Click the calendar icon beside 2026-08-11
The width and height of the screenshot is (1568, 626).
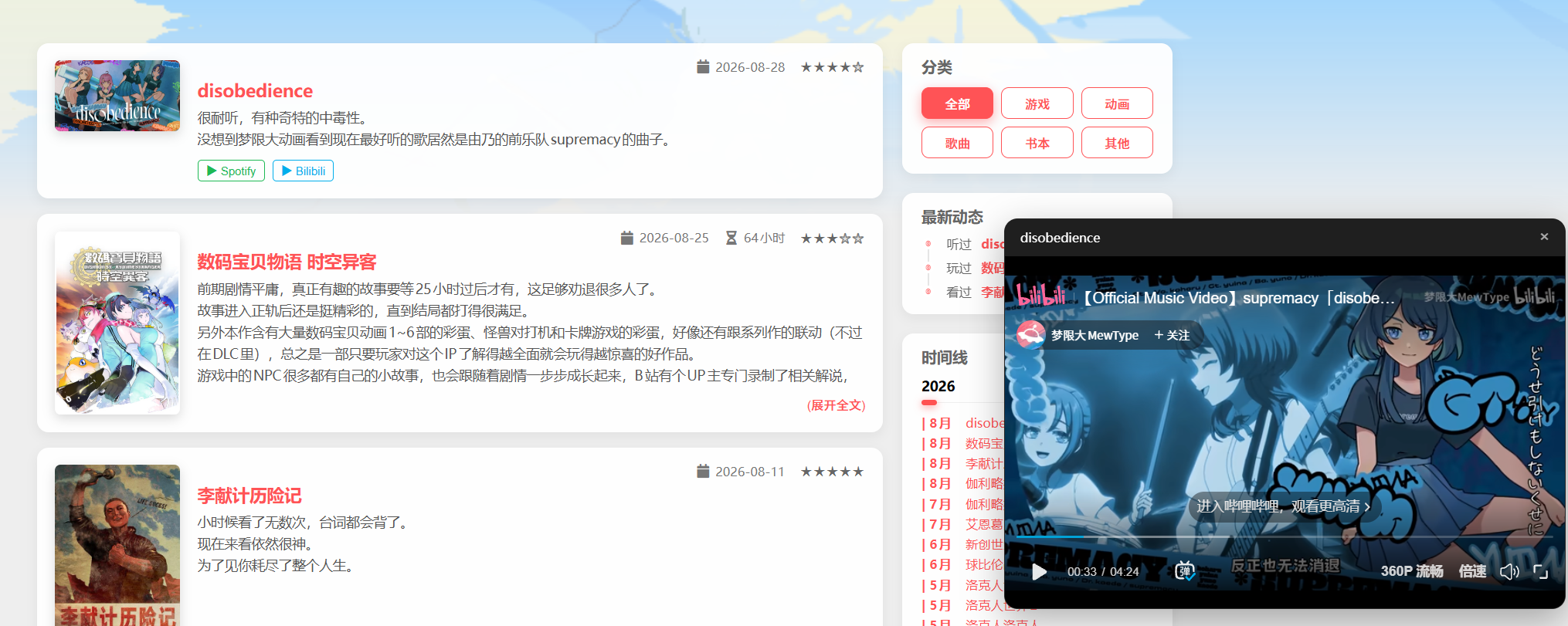(703, 471)
